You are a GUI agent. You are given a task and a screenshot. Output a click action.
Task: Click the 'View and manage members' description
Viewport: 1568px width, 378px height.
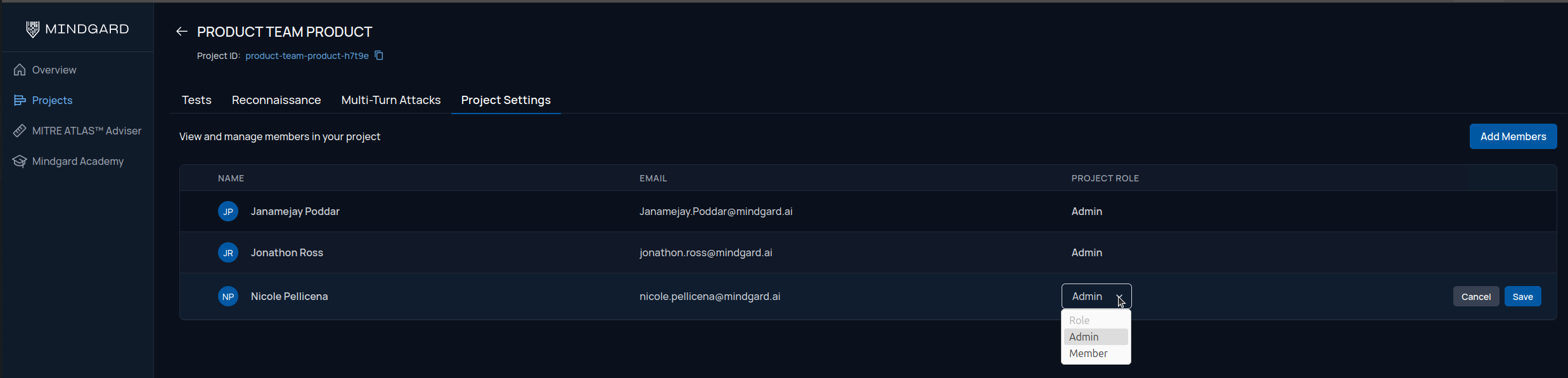coord(280,136)
